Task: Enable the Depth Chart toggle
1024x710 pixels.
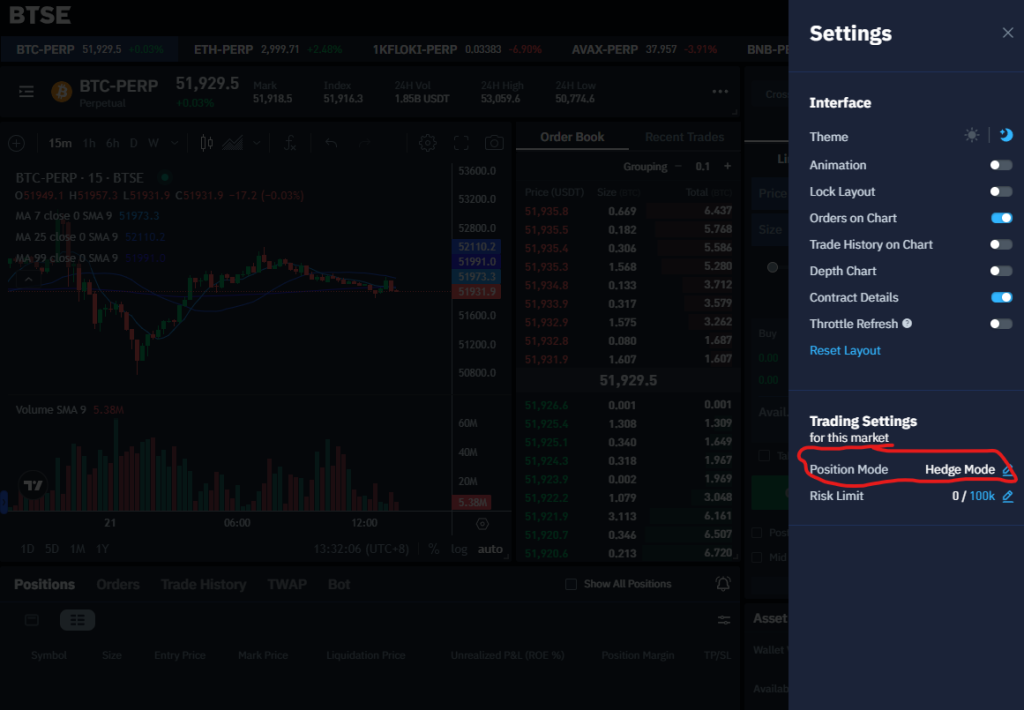Action: tap(1001, 270)
